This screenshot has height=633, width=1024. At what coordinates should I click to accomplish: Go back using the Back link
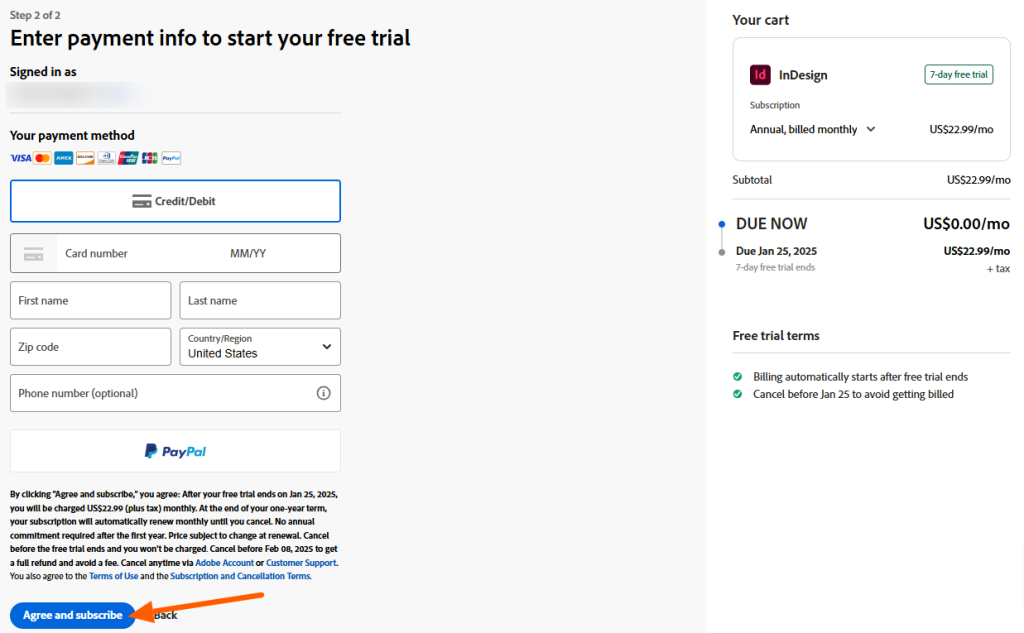point(166,615)
